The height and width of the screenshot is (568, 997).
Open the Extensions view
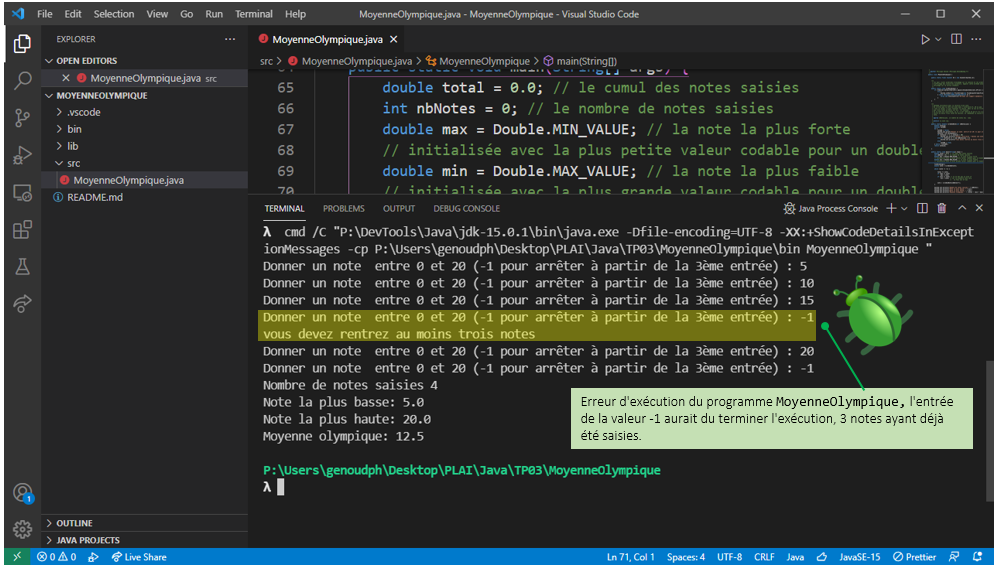pos(22,230)
